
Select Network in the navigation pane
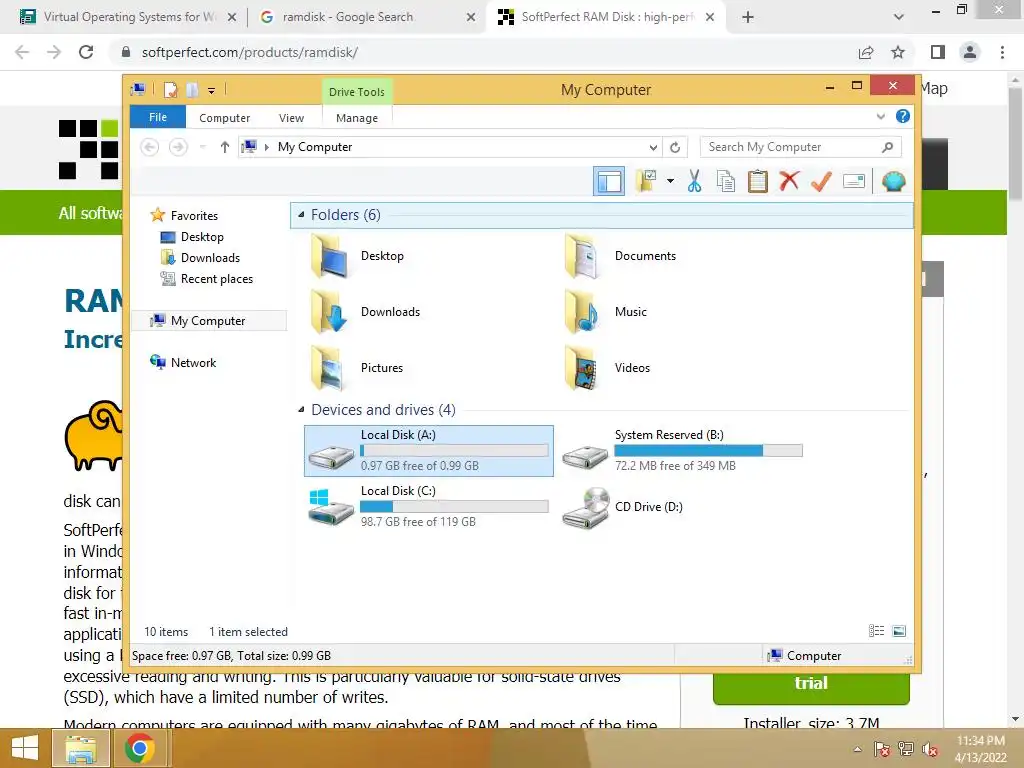(193, 362)
